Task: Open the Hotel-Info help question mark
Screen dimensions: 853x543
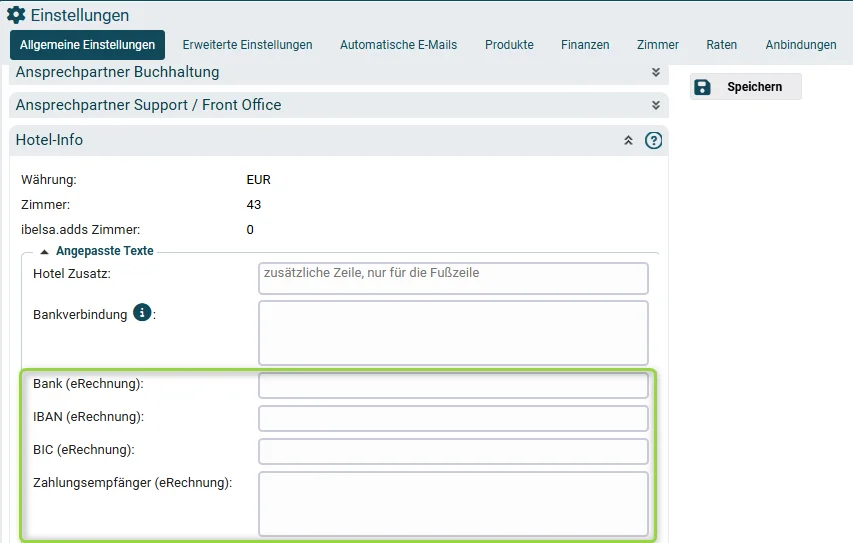Action: click(653, 140)
